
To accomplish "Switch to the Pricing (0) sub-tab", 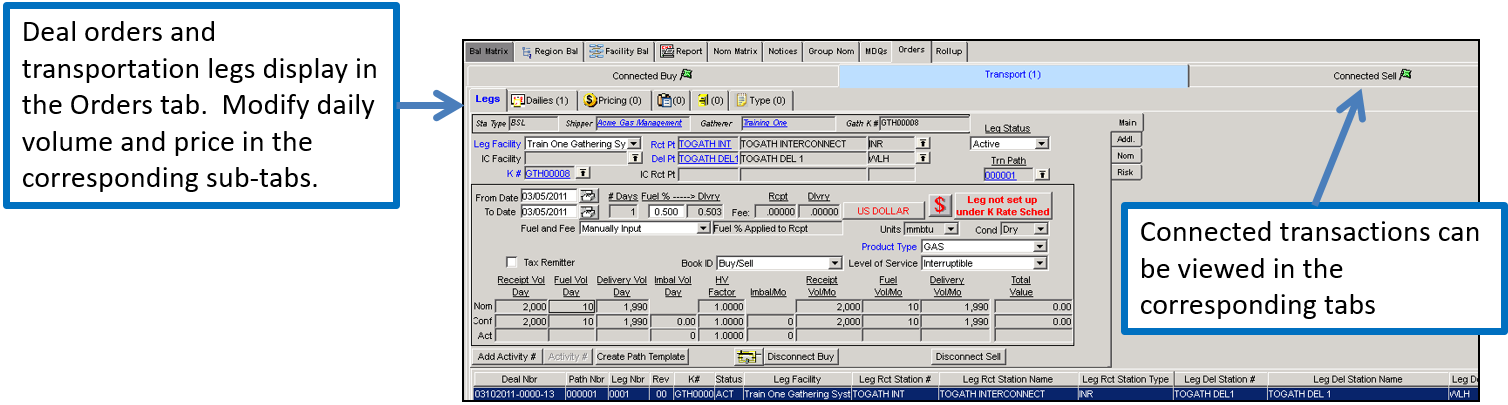I will click(x=613, y=100).
